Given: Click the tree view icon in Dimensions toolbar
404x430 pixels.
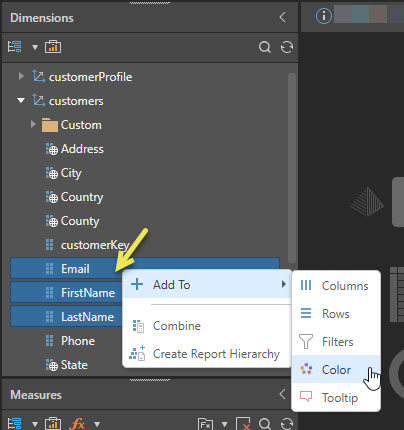Looking at the screenshot, I should point(15,47).
